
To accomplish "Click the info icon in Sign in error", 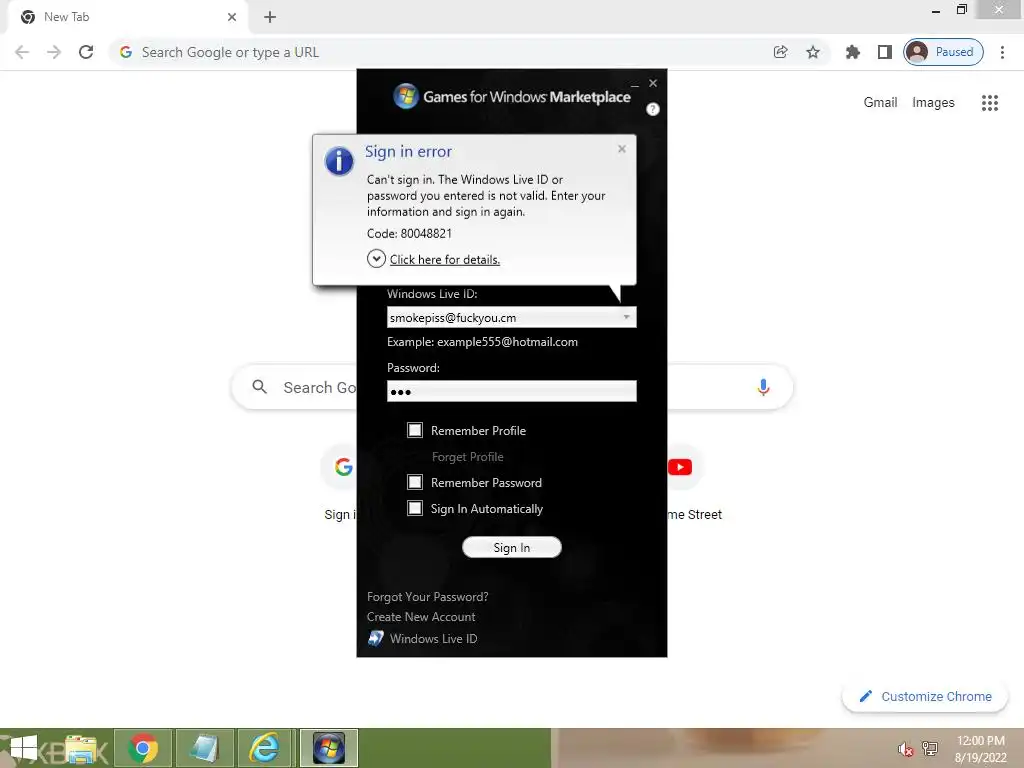I will (339, 161).
